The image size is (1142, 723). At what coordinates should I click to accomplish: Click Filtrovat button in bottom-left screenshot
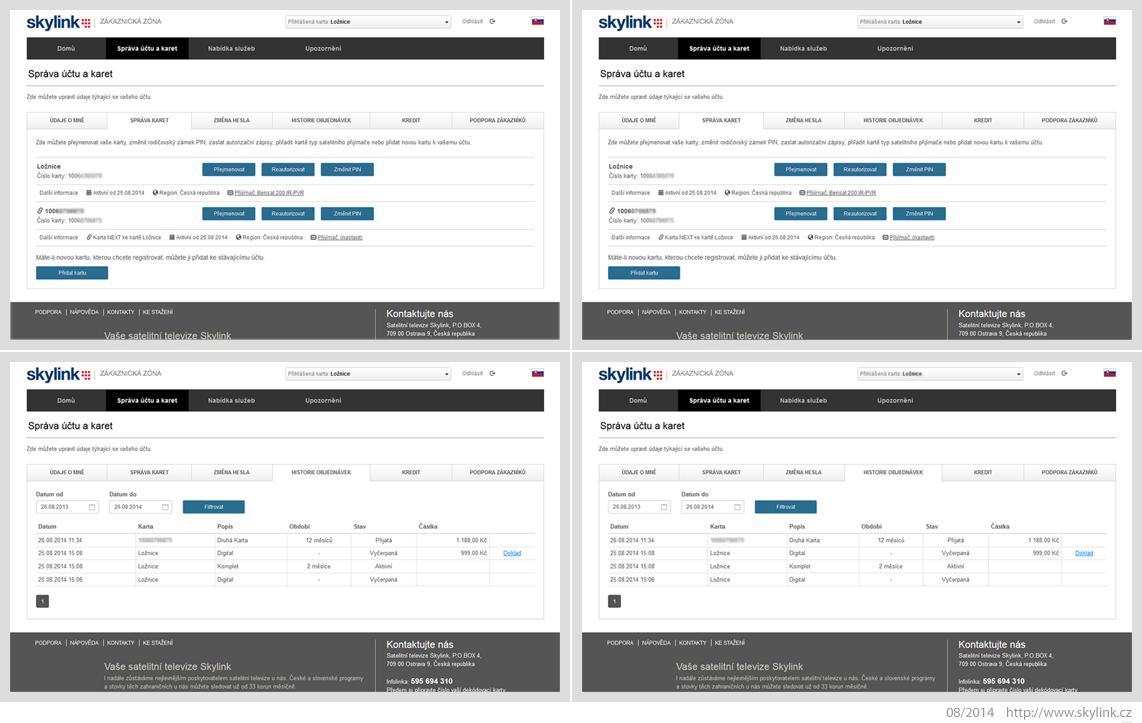pos(213,507)
